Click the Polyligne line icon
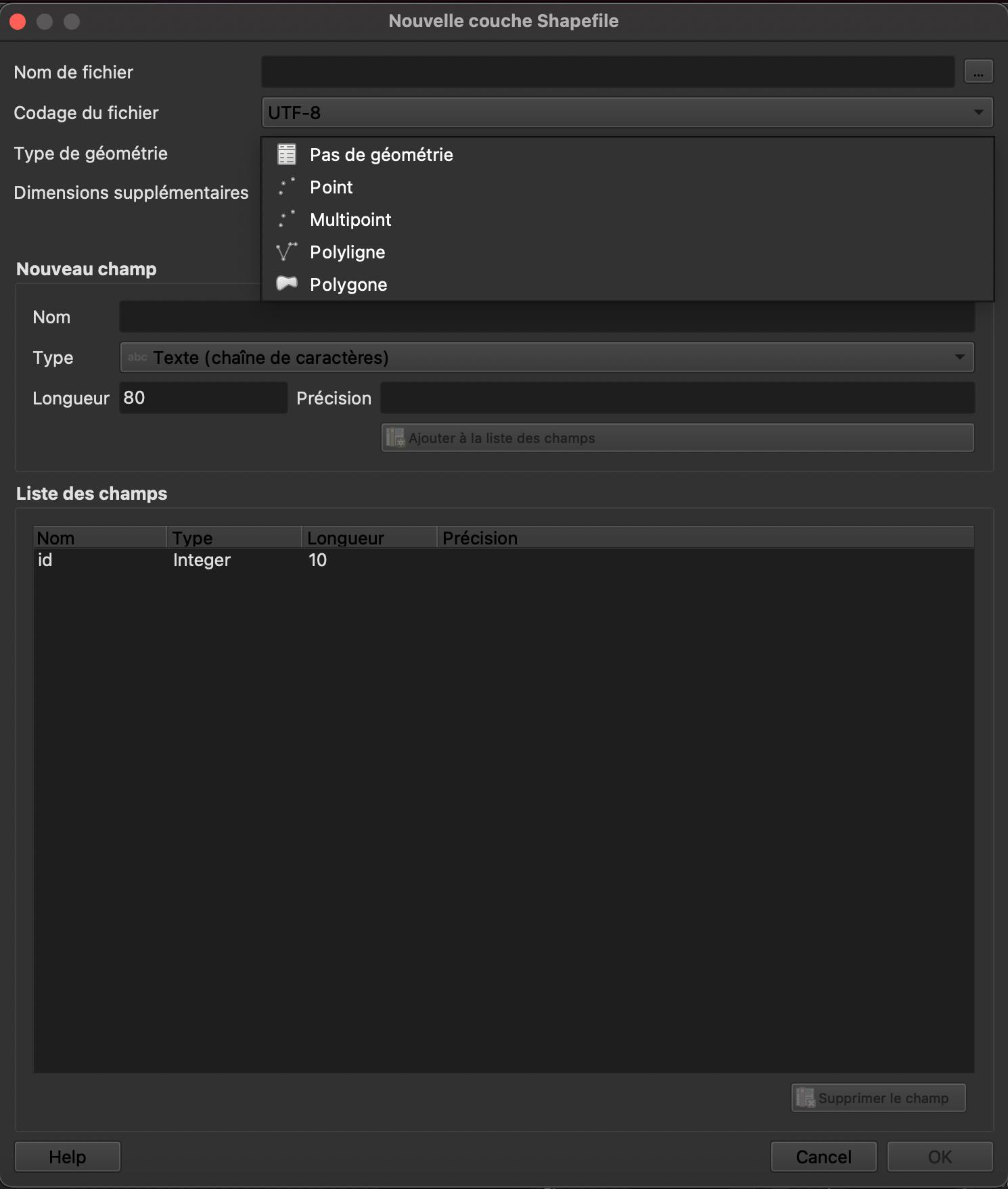1008x1189 pixels. pos(287,252)
